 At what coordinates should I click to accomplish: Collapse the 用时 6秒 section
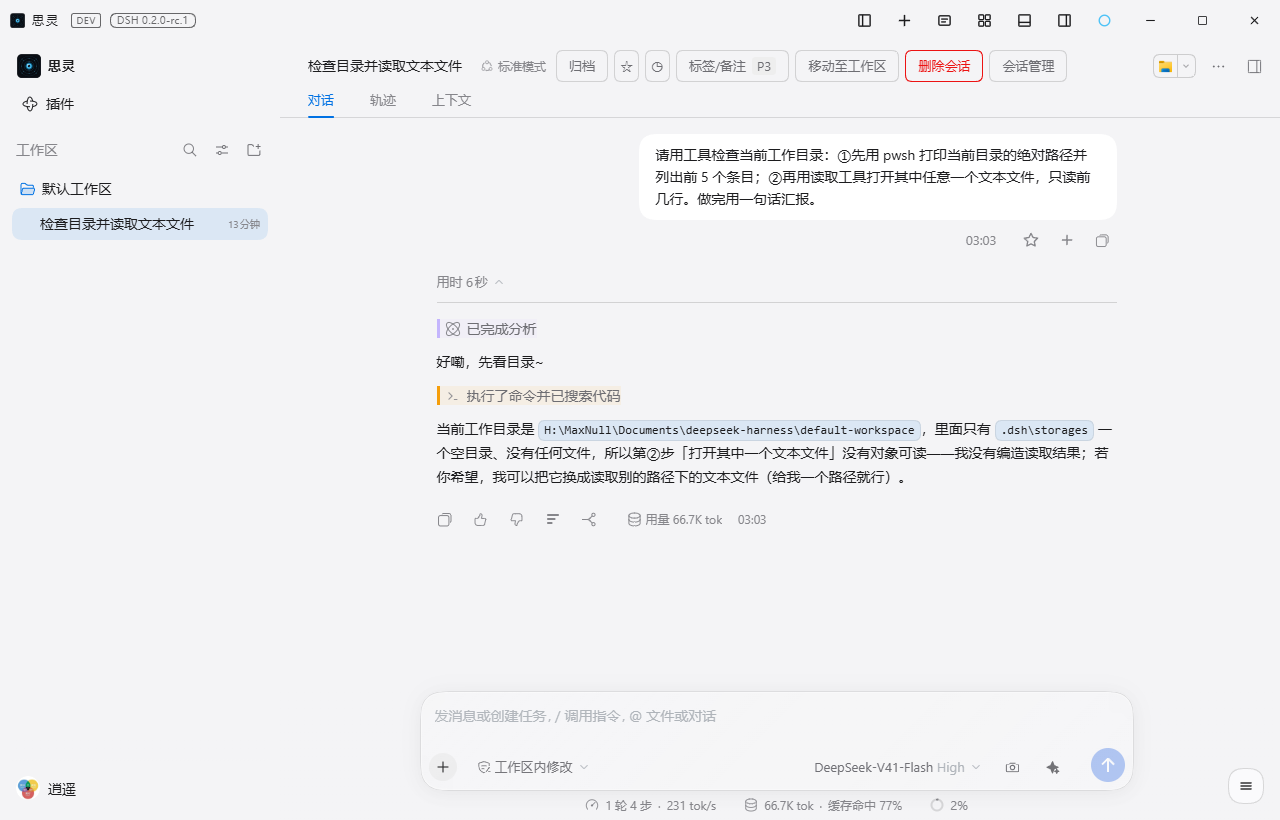(470, 282)
